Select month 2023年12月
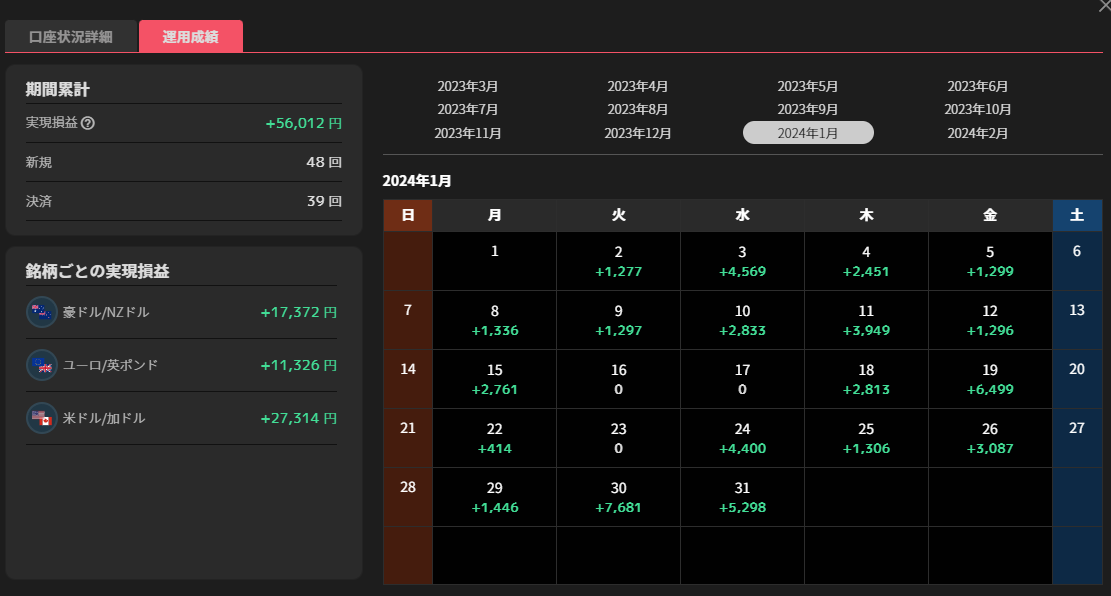Viewport: 1111px width, 596px height. 638,133
